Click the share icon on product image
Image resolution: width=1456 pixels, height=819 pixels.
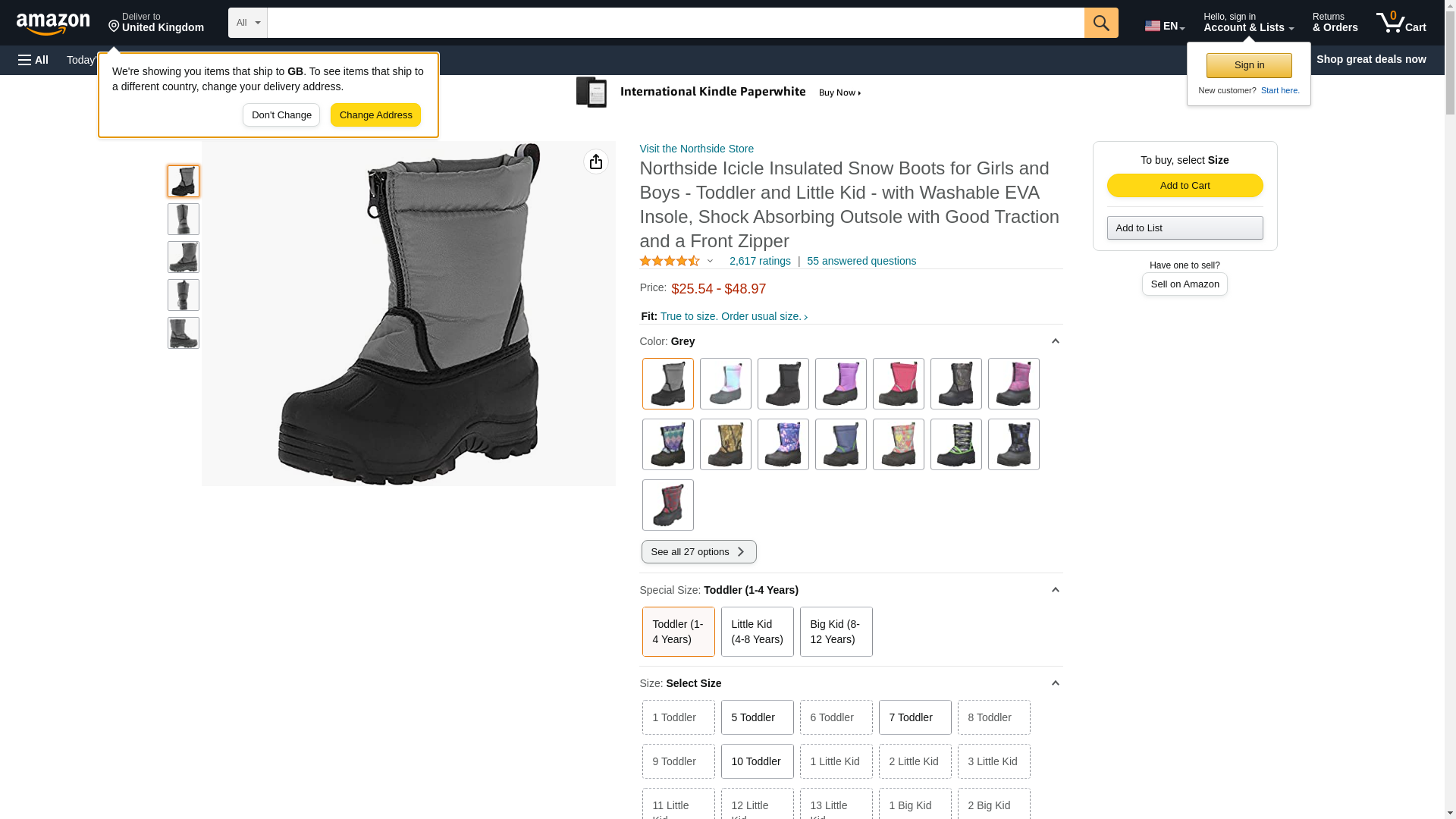point(595,162)
